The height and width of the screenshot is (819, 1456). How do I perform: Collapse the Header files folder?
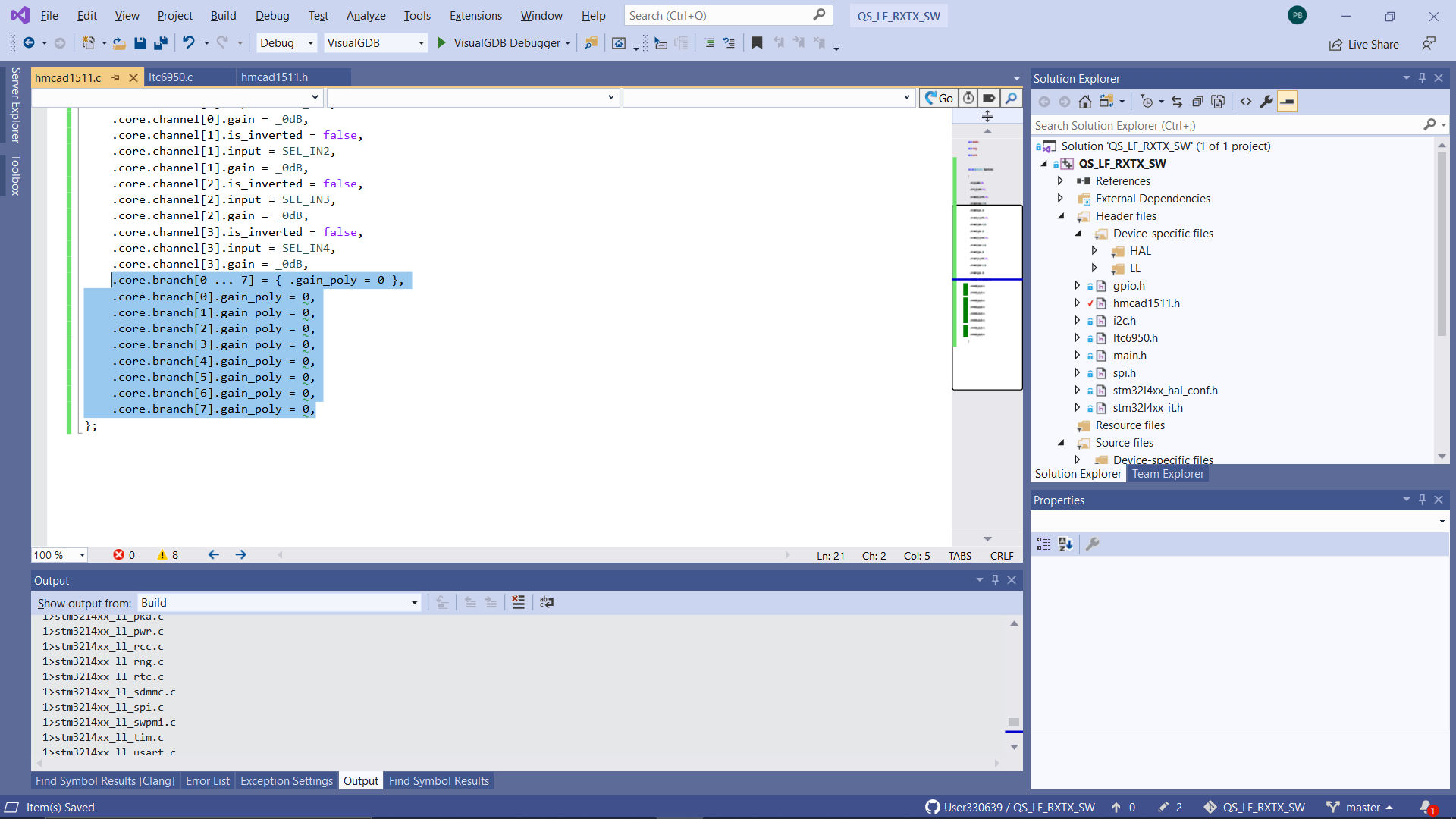coord(1061,216)
